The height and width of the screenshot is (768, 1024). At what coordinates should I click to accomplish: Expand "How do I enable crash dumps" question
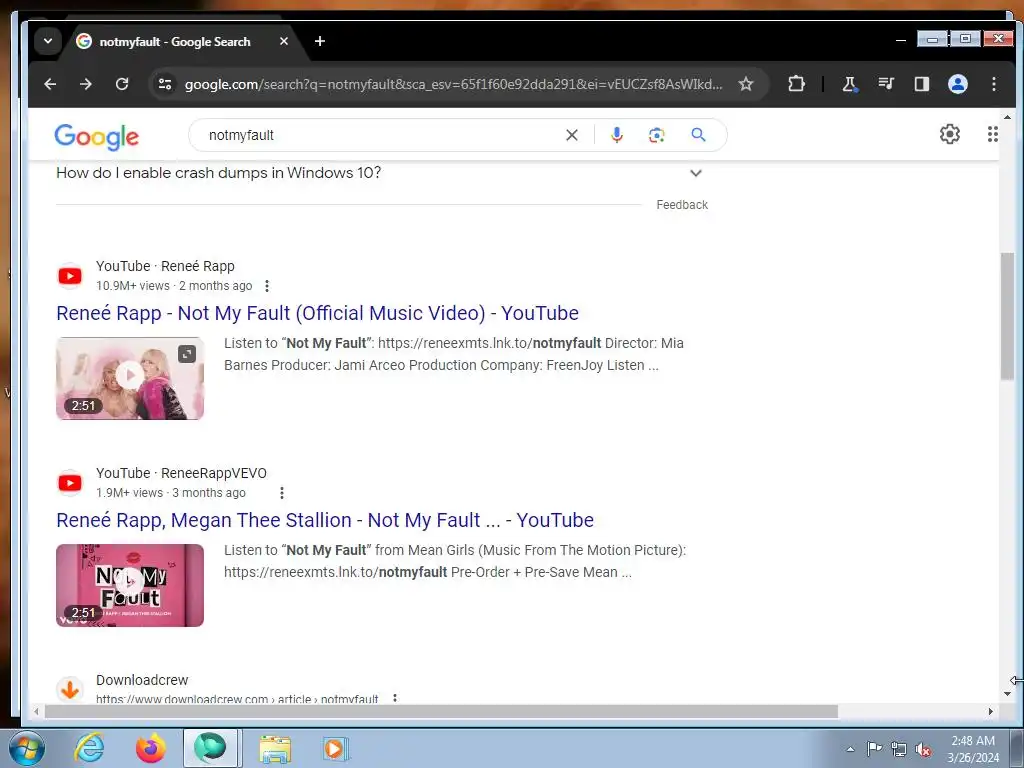(381, 173)
